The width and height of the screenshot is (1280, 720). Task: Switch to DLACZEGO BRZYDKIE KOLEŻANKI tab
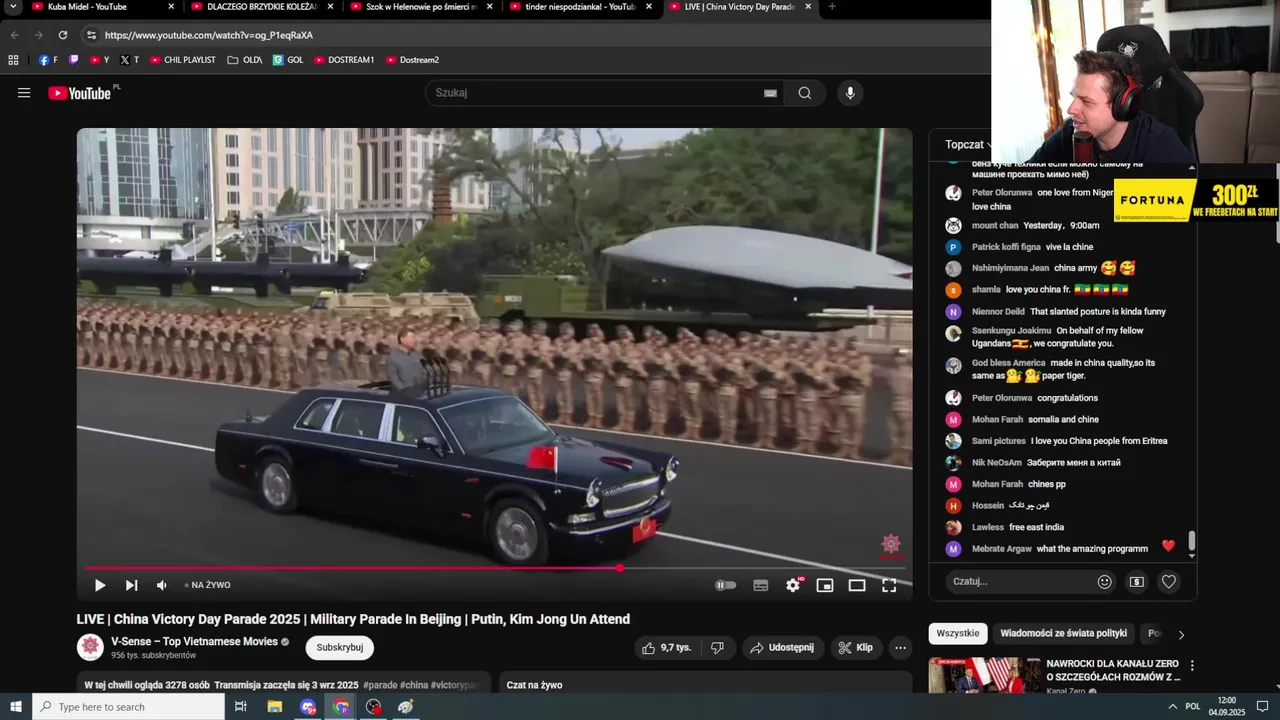click(262, 7)
